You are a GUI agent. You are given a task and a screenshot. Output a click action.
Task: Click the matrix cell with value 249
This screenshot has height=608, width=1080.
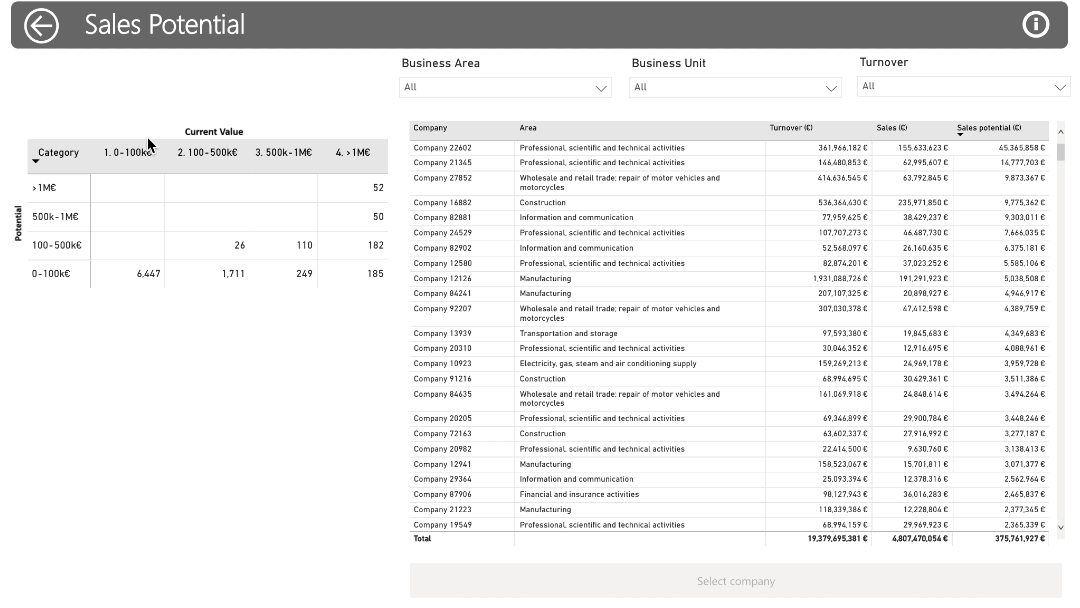point(282,274)
